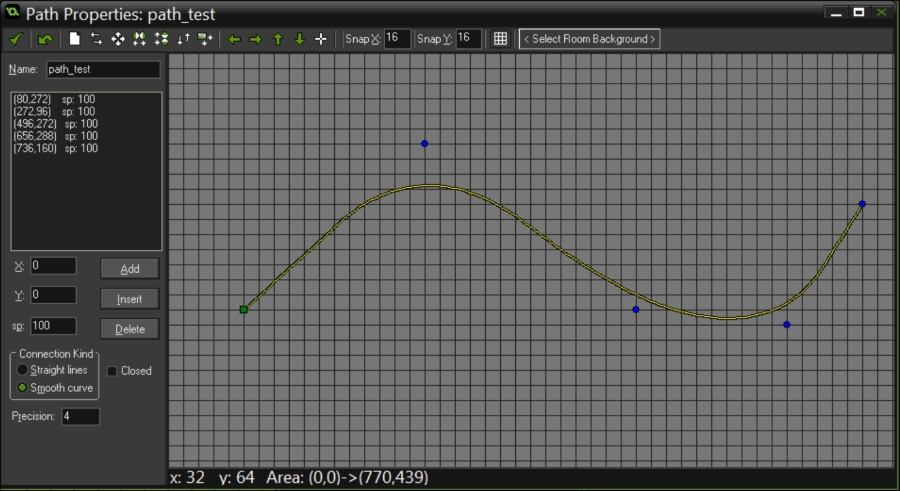Select the Smooth curve connection option
This screenshot has width=900, height=491.
23,388
